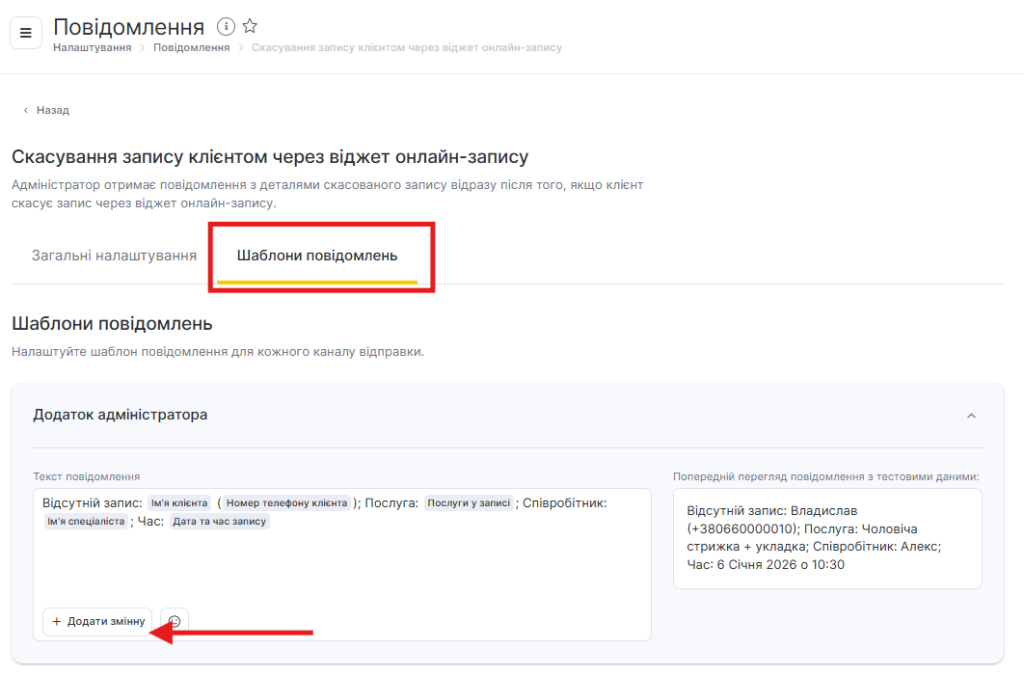Open Налаштування in the breadcrumb
1024x676 pixels.
pos(92,48)
